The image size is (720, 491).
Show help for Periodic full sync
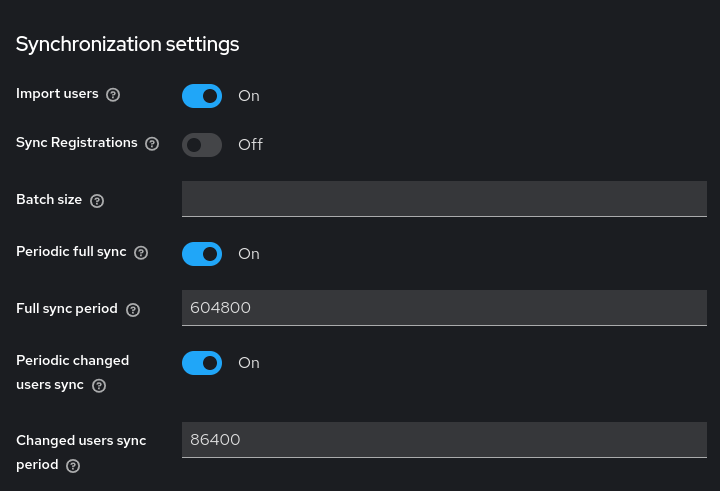coord(141,253)
